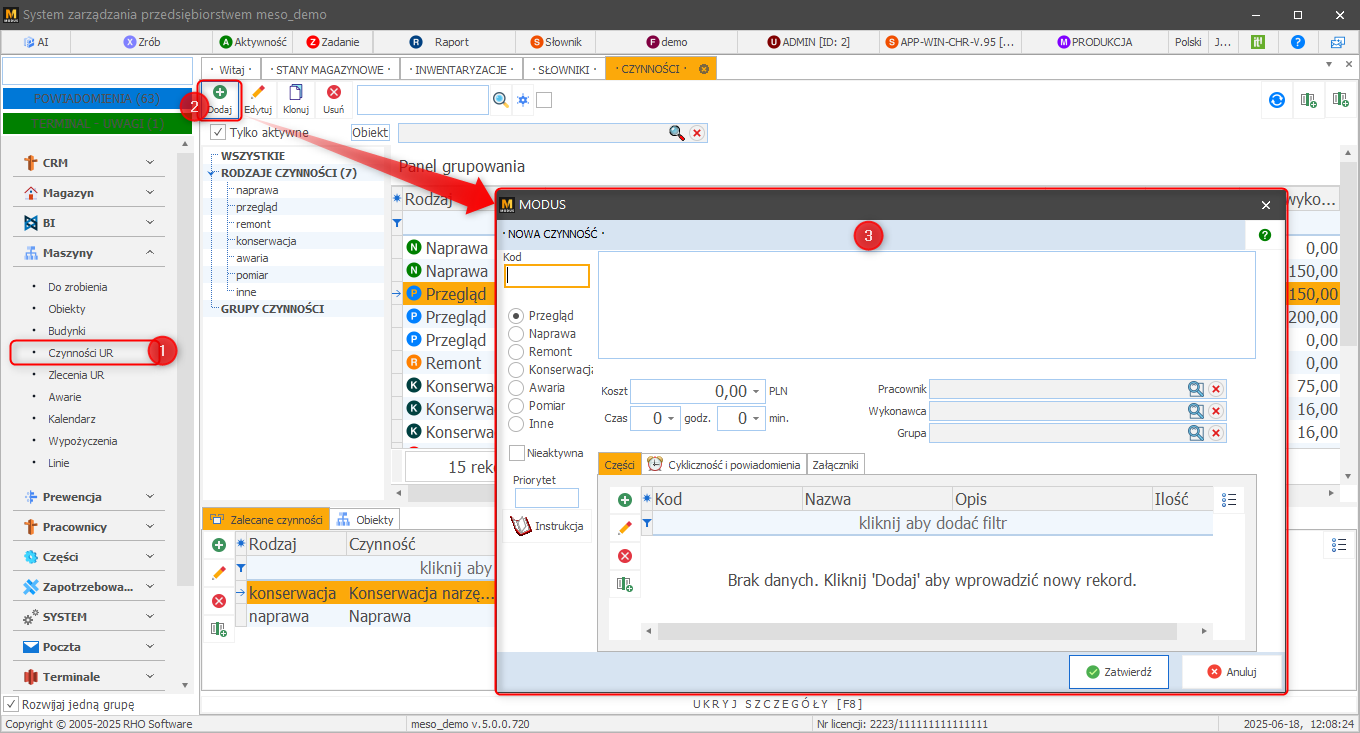1360x733 pixels.
Task: Open lookup for Wykonawca field
Action: pos(1195,411)
